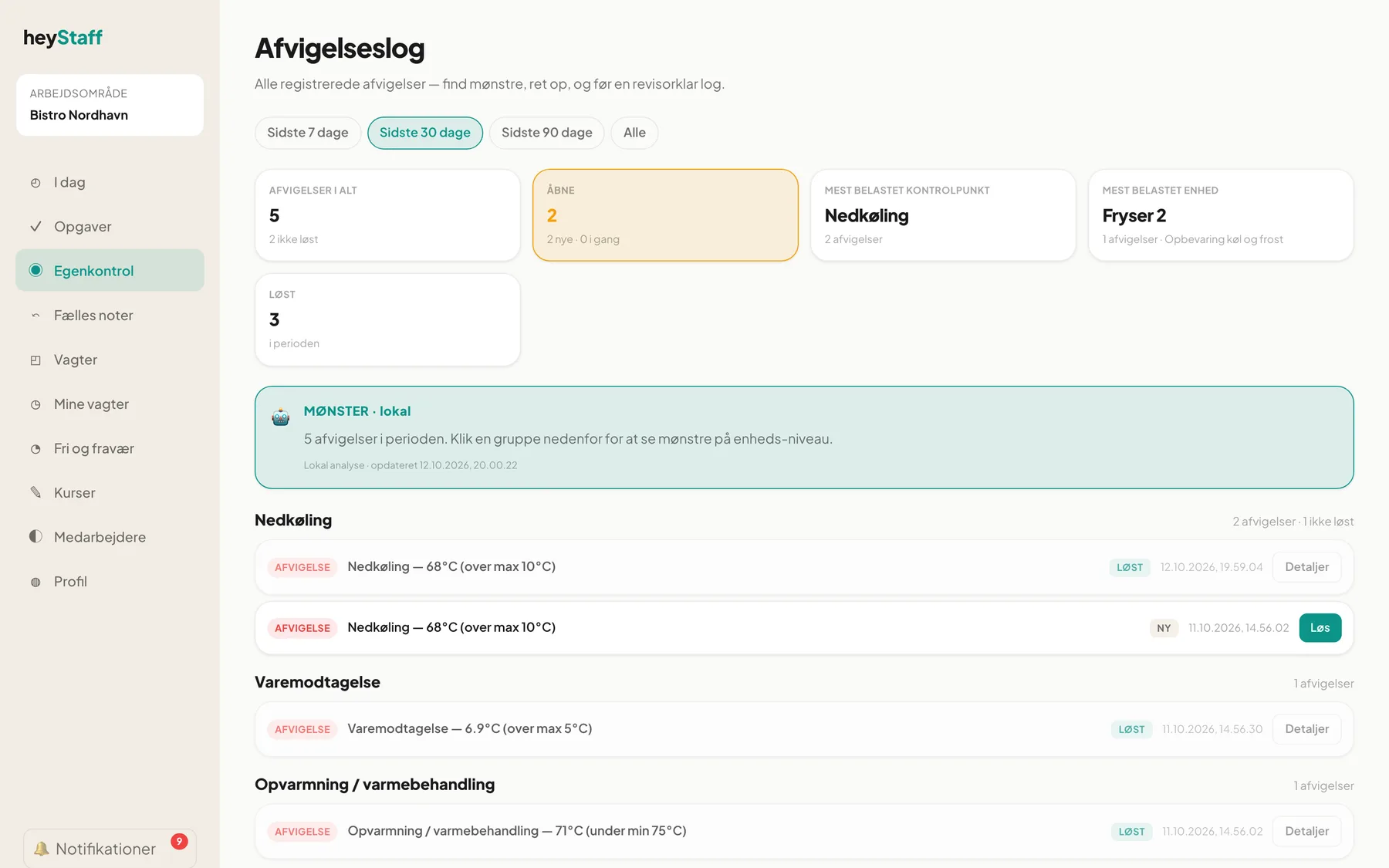Viewport: 1389px width, 868px height.
Task: Open Opgaver in the sidebar
Action: click(x=110, y=227)
